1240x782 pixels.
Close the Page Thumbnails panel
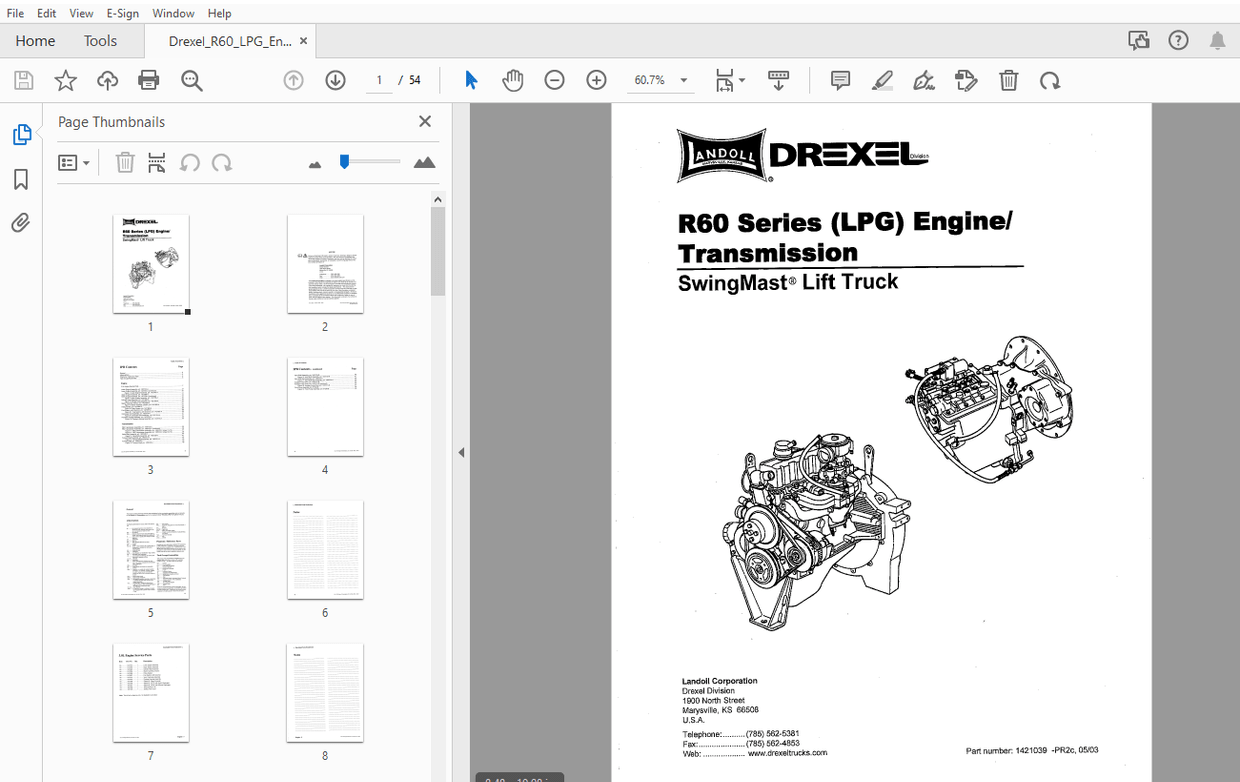(424, 121)
